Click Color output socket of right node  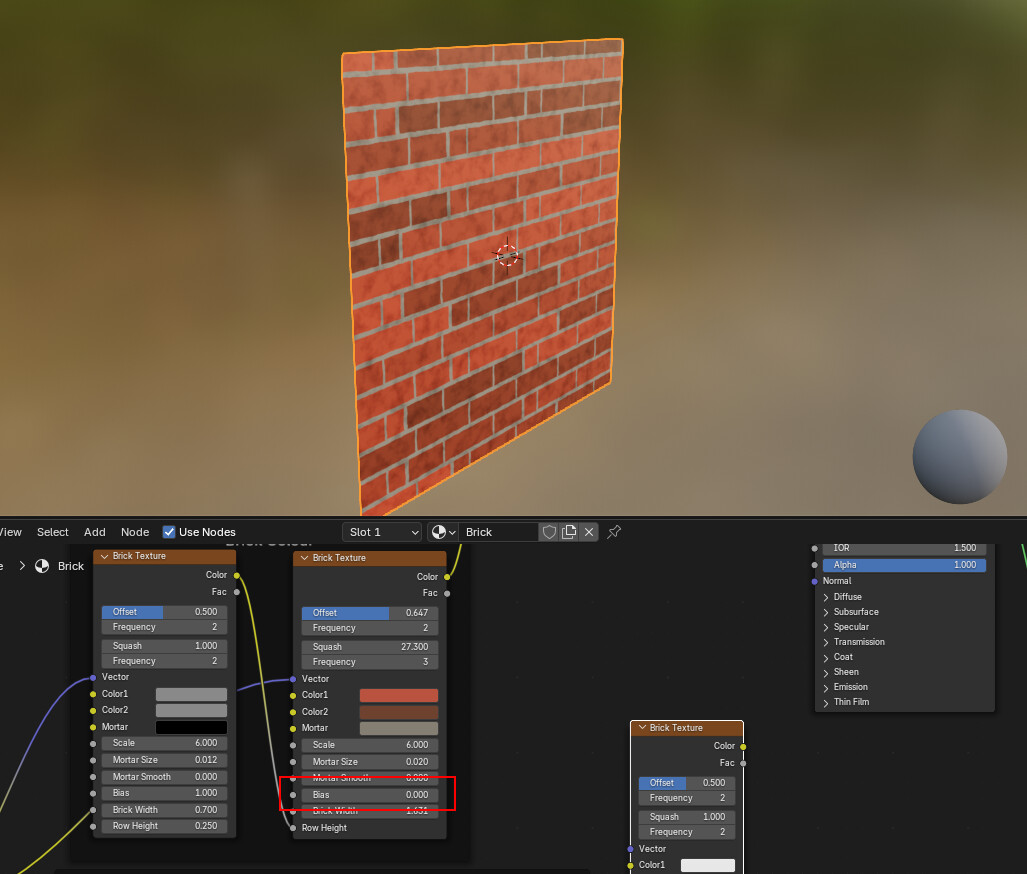click(x=743, y=747)
